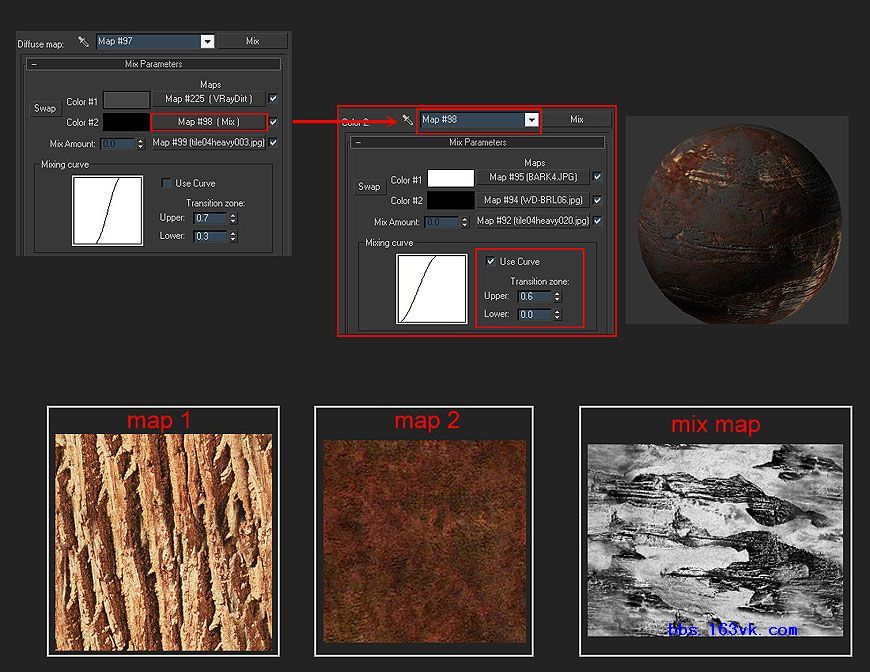Collapse the right Mix Parameters rollout
Screen dimensions: 870x672
coord(358,143)
